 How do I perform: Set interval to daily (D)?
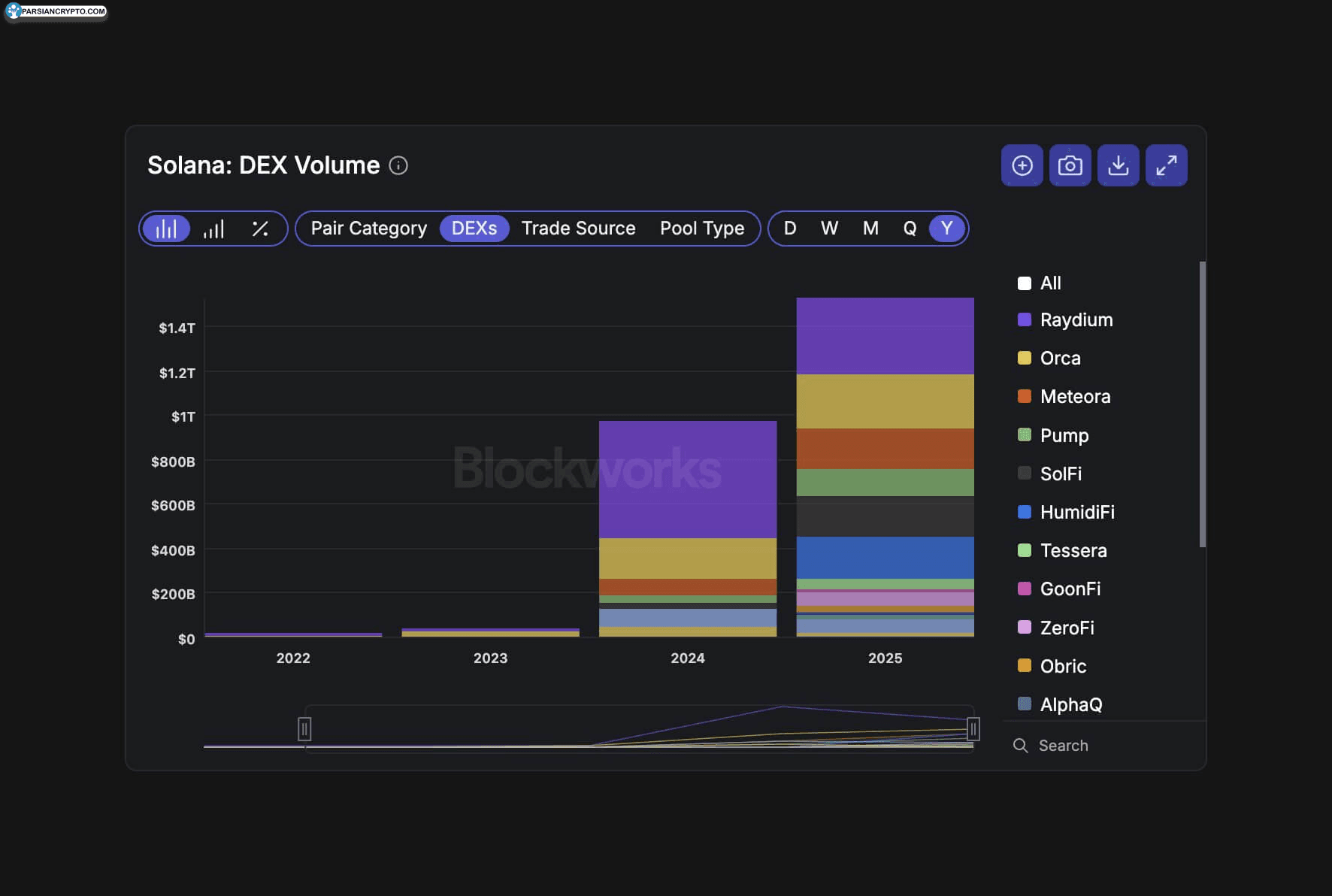[x=790, y=229]
